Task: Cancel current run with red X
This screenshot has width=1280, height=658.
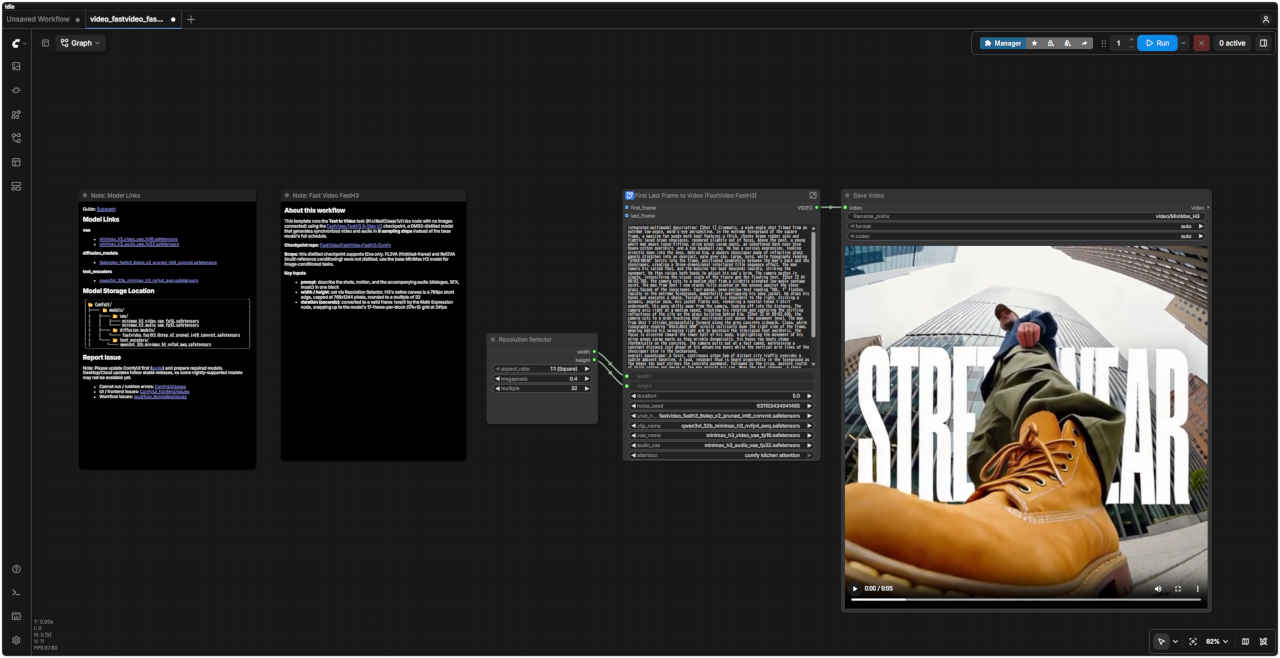Action: [1201, 43]
